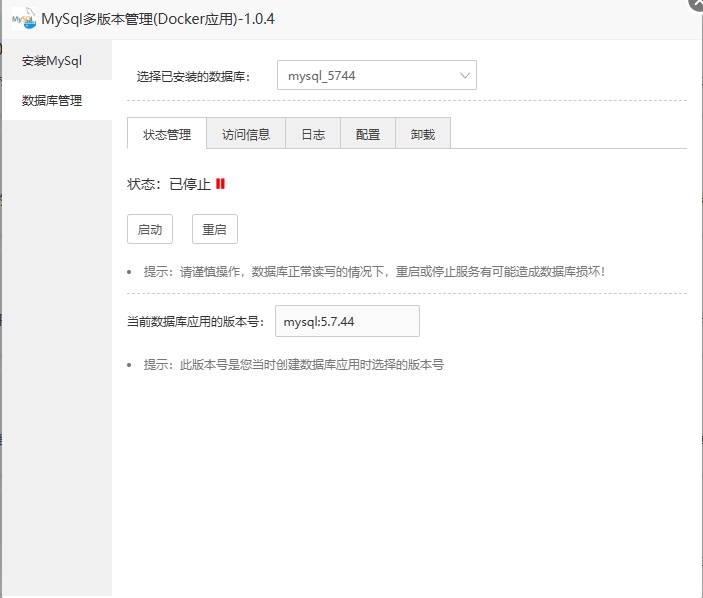Open the 配置 tab
Image resolution: width=703 pixels, height=598 pixels.
tap(368, 133)
